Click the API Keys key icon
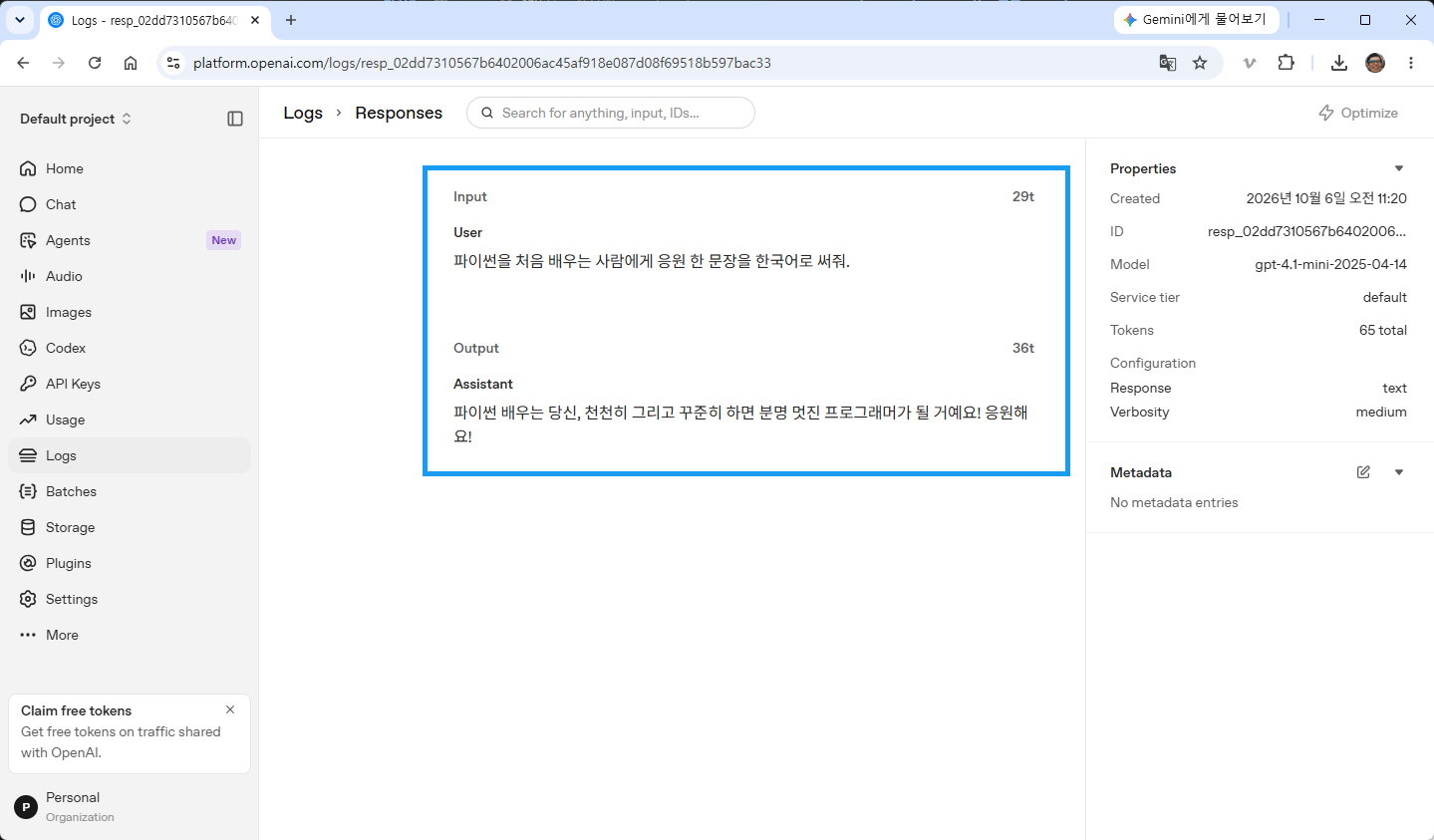The width and height of the screenshot is (1434, 840). coord(28,384)
